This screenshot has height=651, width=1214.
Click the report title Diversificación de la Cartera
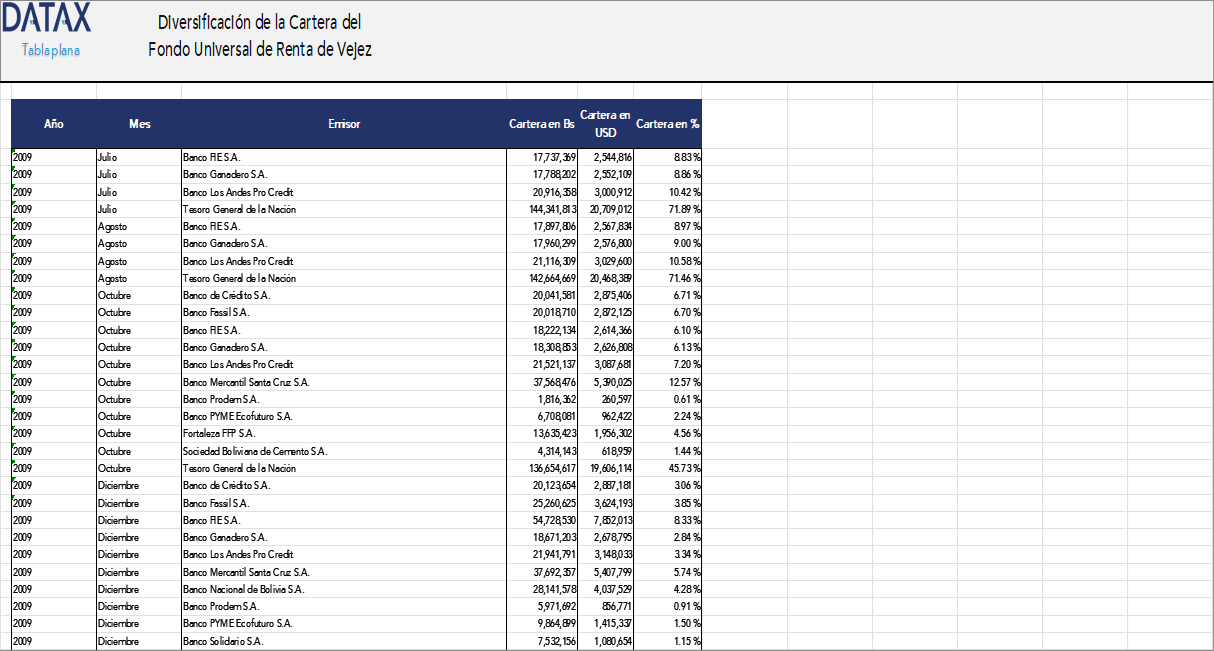pyautogui.click(x=259, y=22)
